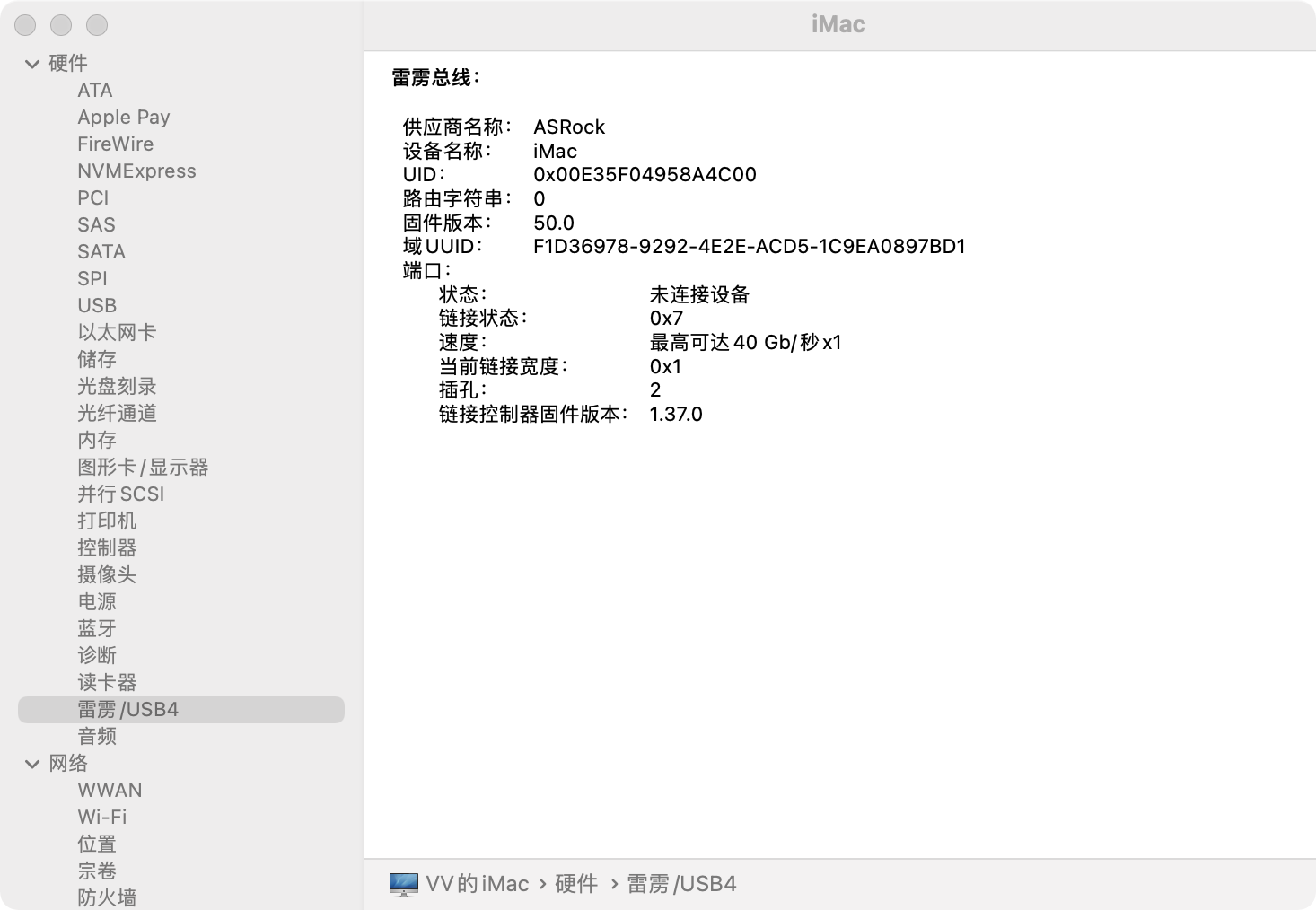This screenshot has height=910, width=1316.
Task: Select 储存 in the sidebar
Action: pyautogui.click(x=97, y=359)
